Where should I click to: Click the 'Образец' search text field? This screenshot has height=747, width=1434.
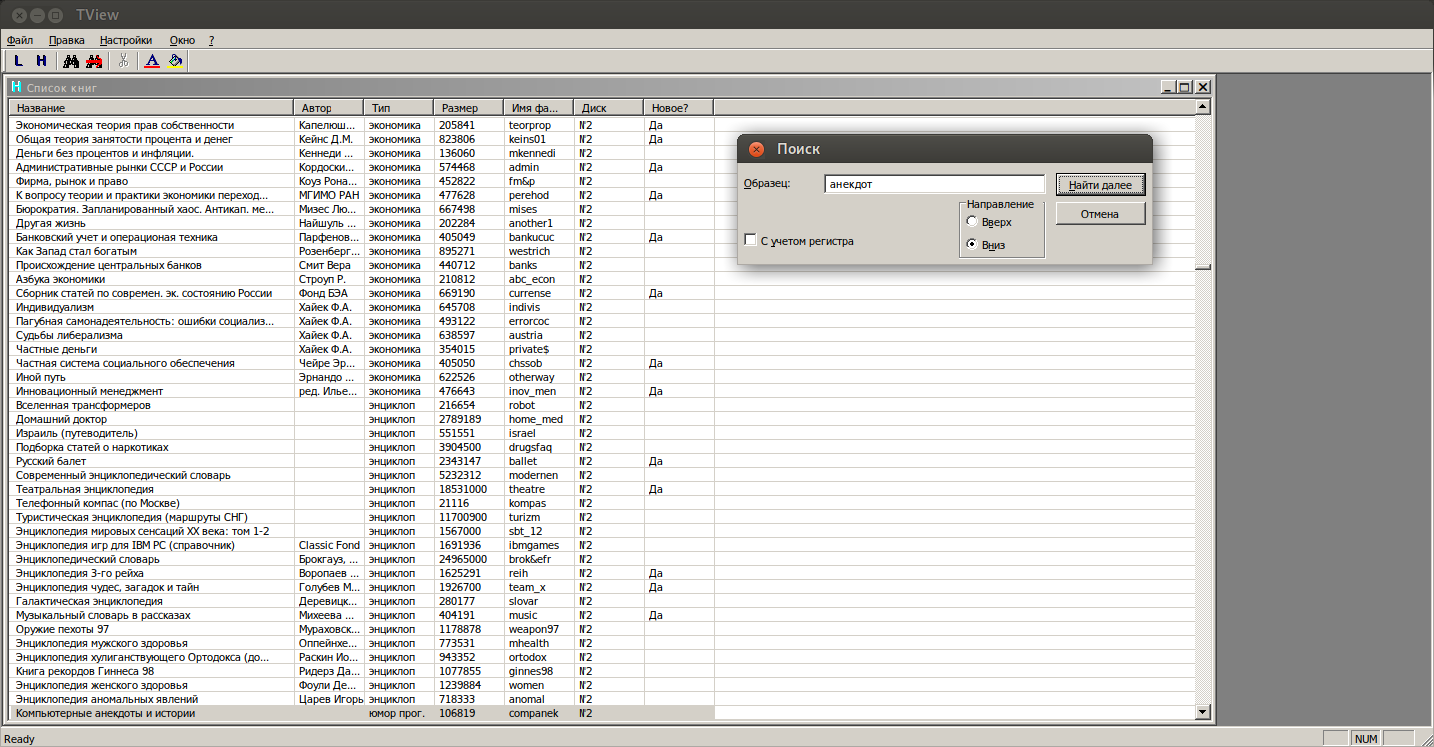point(934,184)
